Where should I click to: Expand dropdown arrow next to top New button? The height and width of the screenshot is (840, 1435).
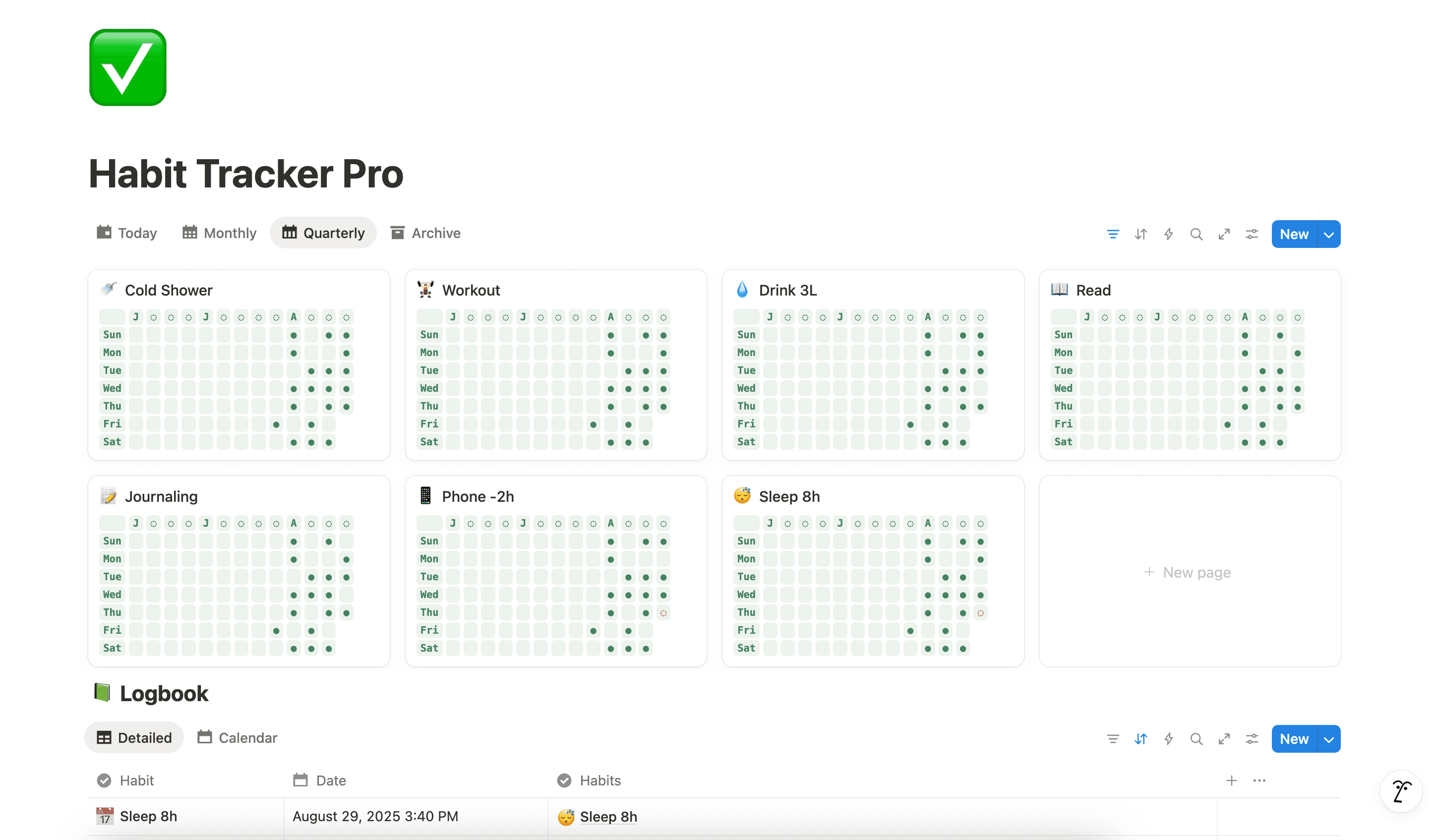1328,235
